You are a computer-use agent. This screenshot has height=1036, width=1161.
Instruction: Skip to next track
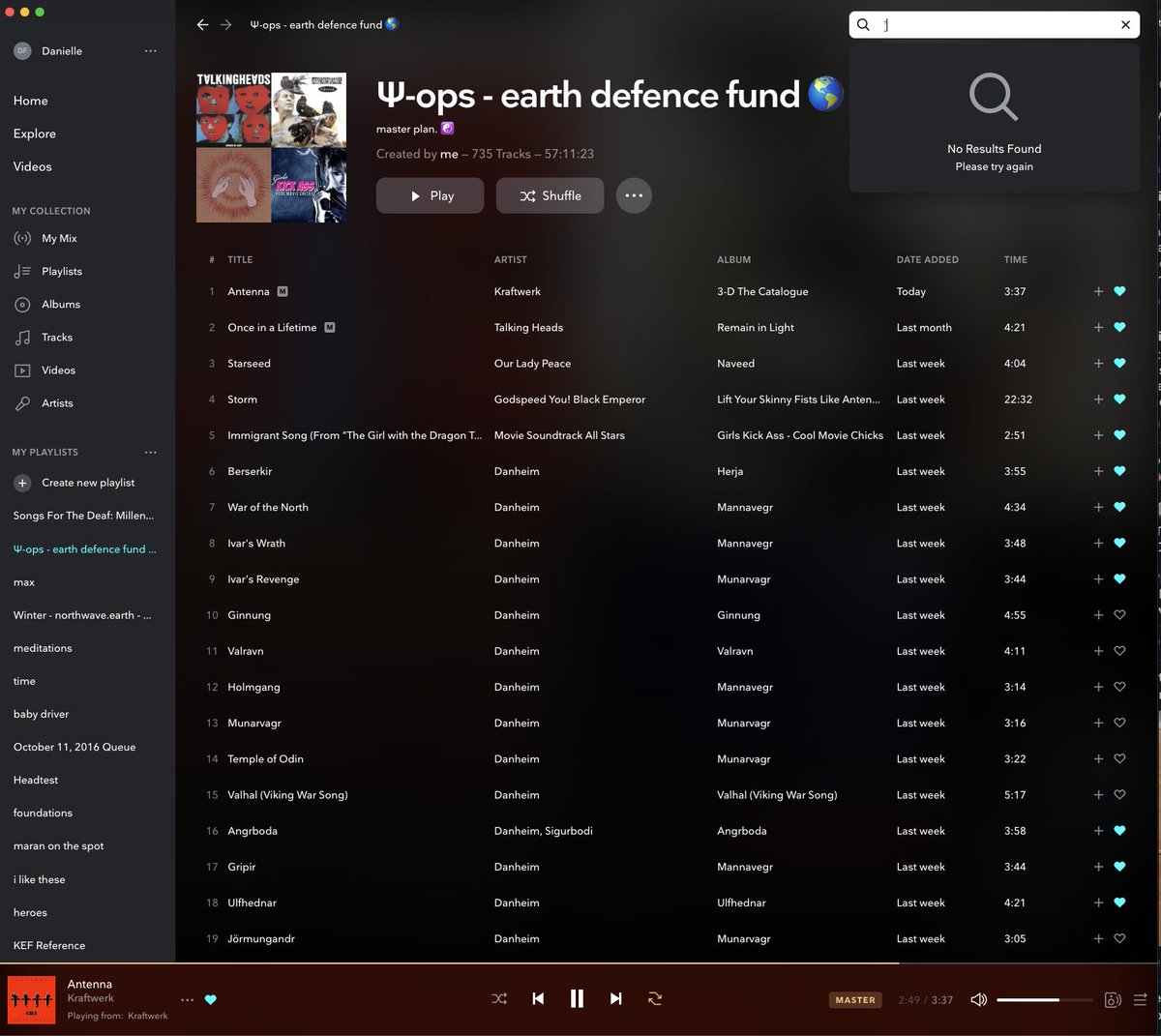coord(615,999)
